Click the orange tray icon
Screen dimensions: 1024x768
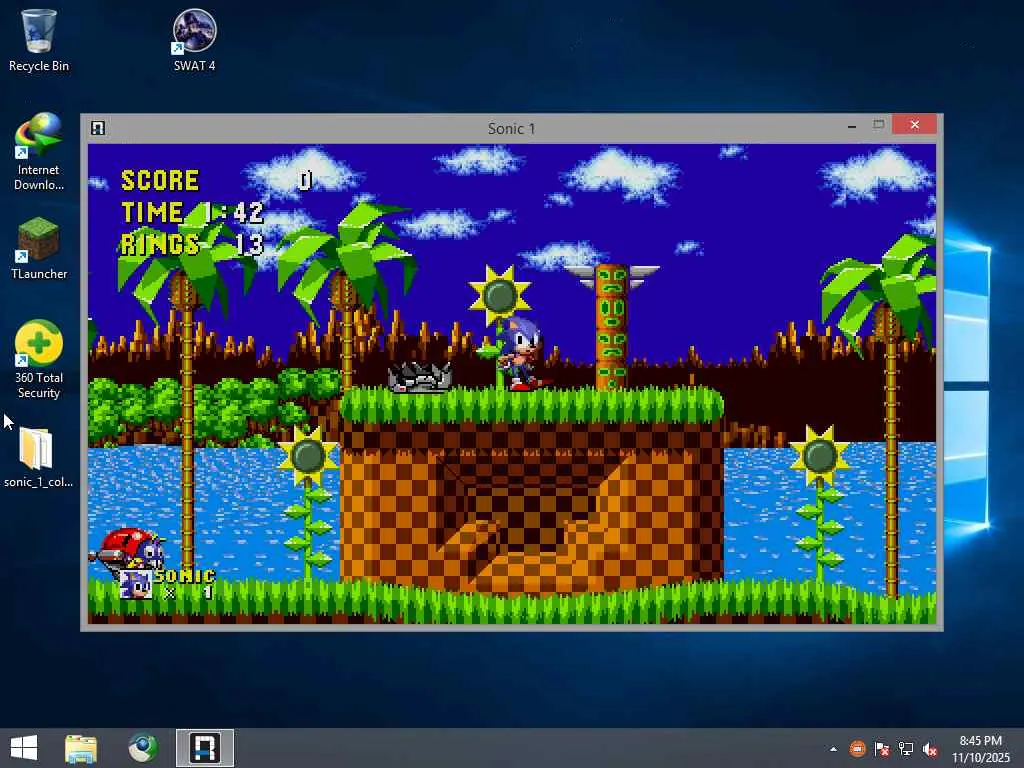[857, 749]
